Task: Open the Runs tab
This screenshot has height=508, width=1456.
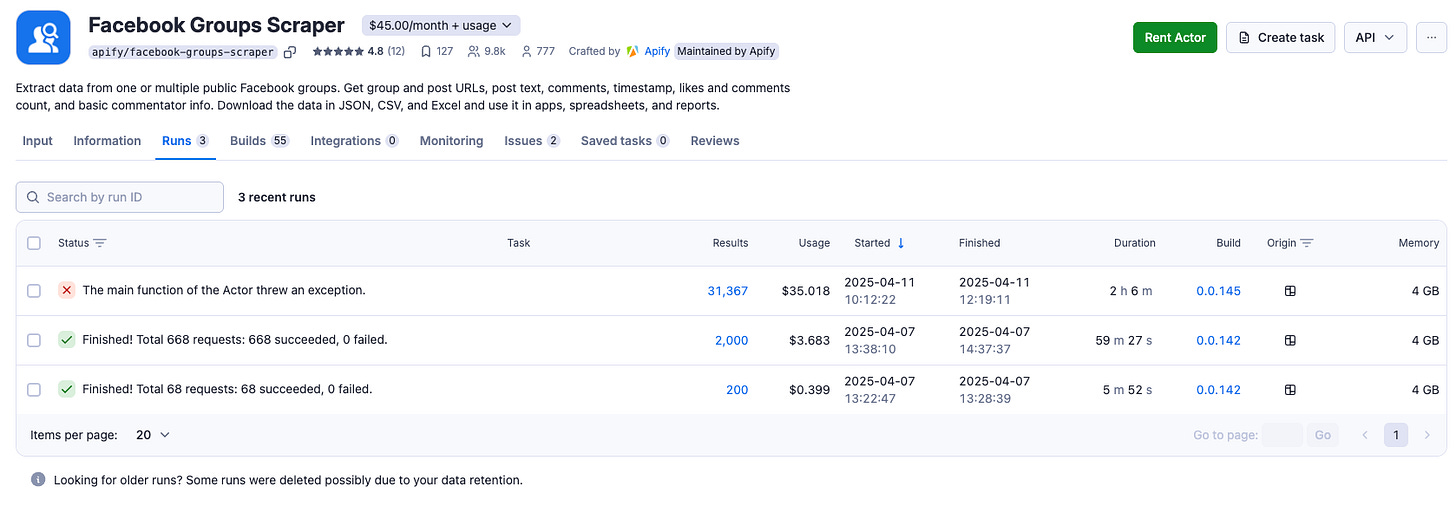Action: pyautogui.click(x=185, y=141)
